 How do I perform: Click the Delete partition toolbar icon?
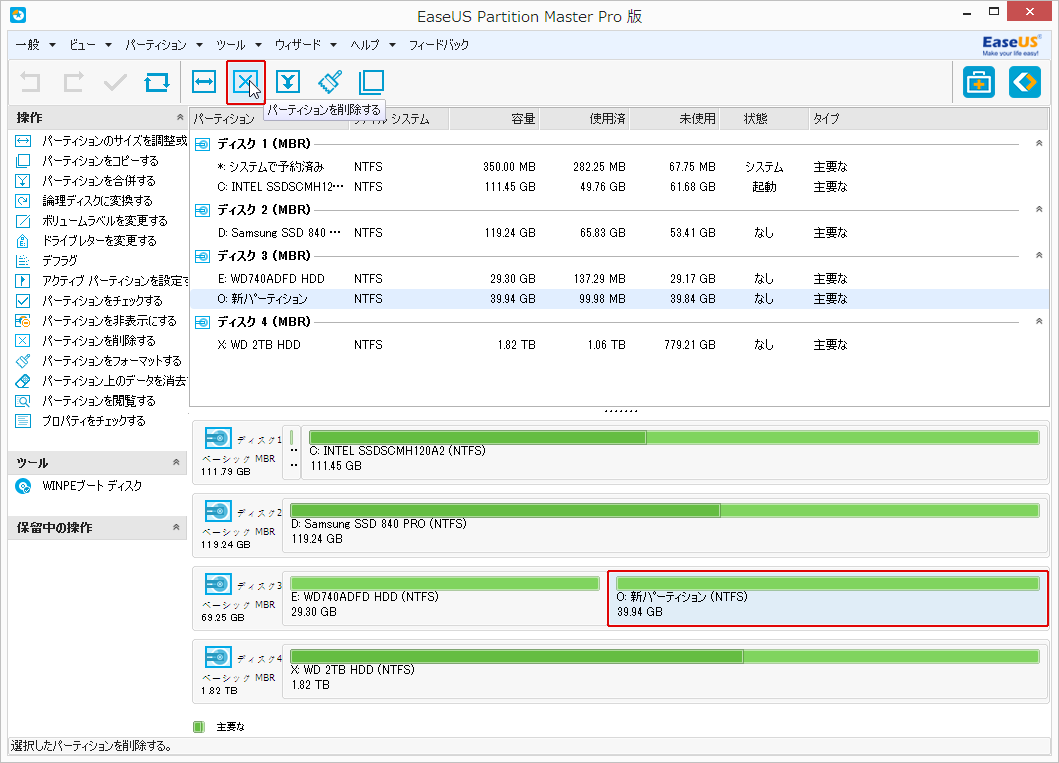[245, 82]
